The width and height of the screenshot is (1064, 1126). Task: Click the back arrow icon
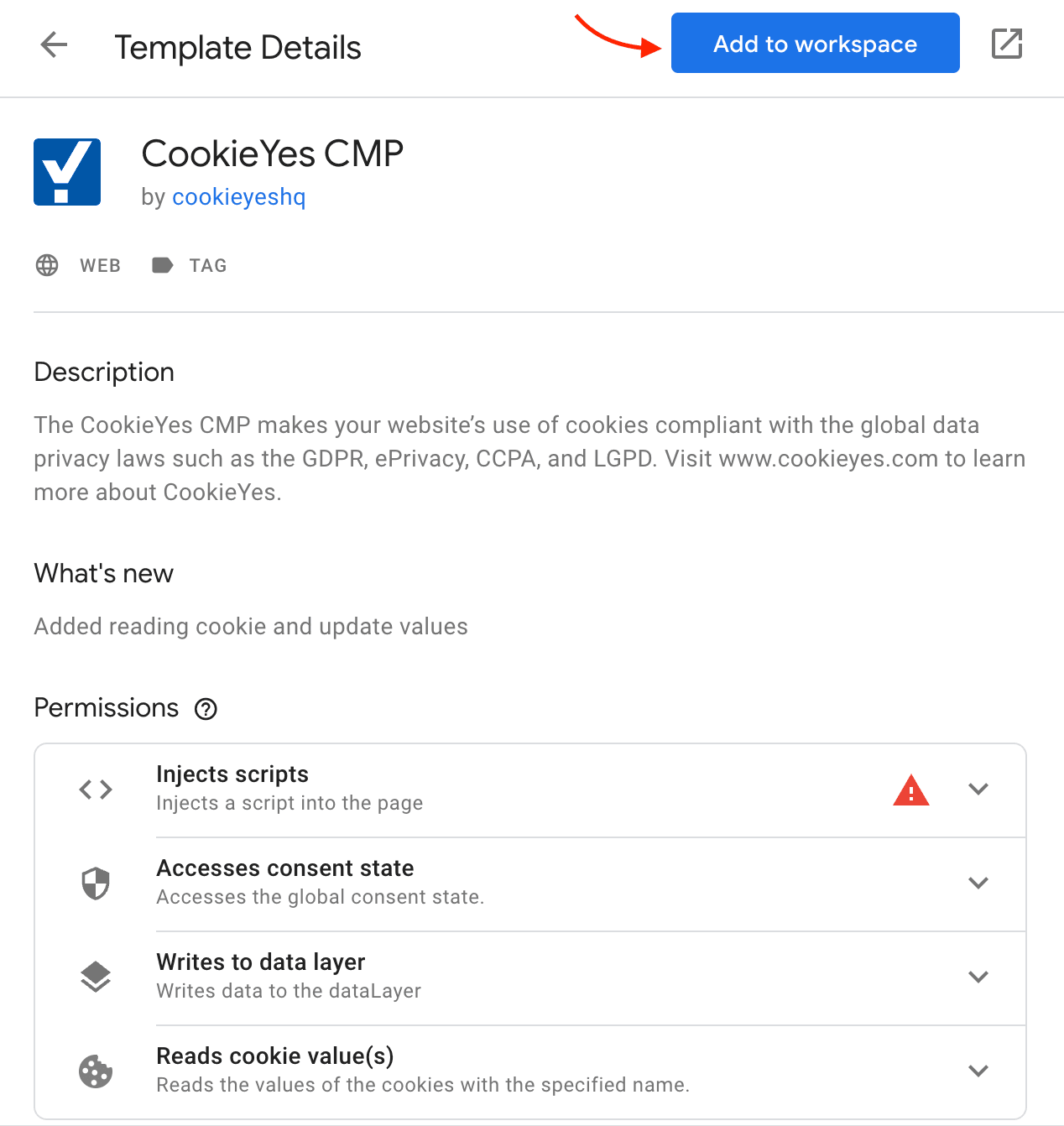pyautogui.click(x=54, y=44)
